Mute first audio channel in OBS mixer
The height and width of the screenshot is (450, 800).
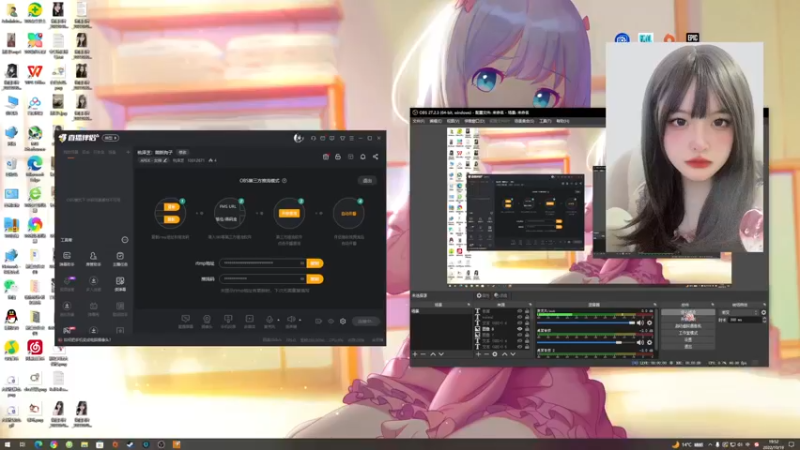coord(640,323)
